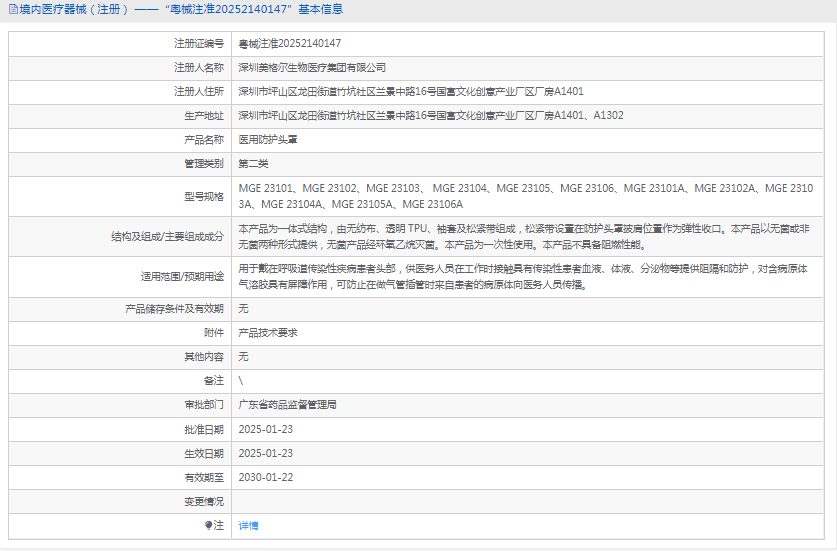
Task: Click the 批准日期 label
Action: point(204,429)
